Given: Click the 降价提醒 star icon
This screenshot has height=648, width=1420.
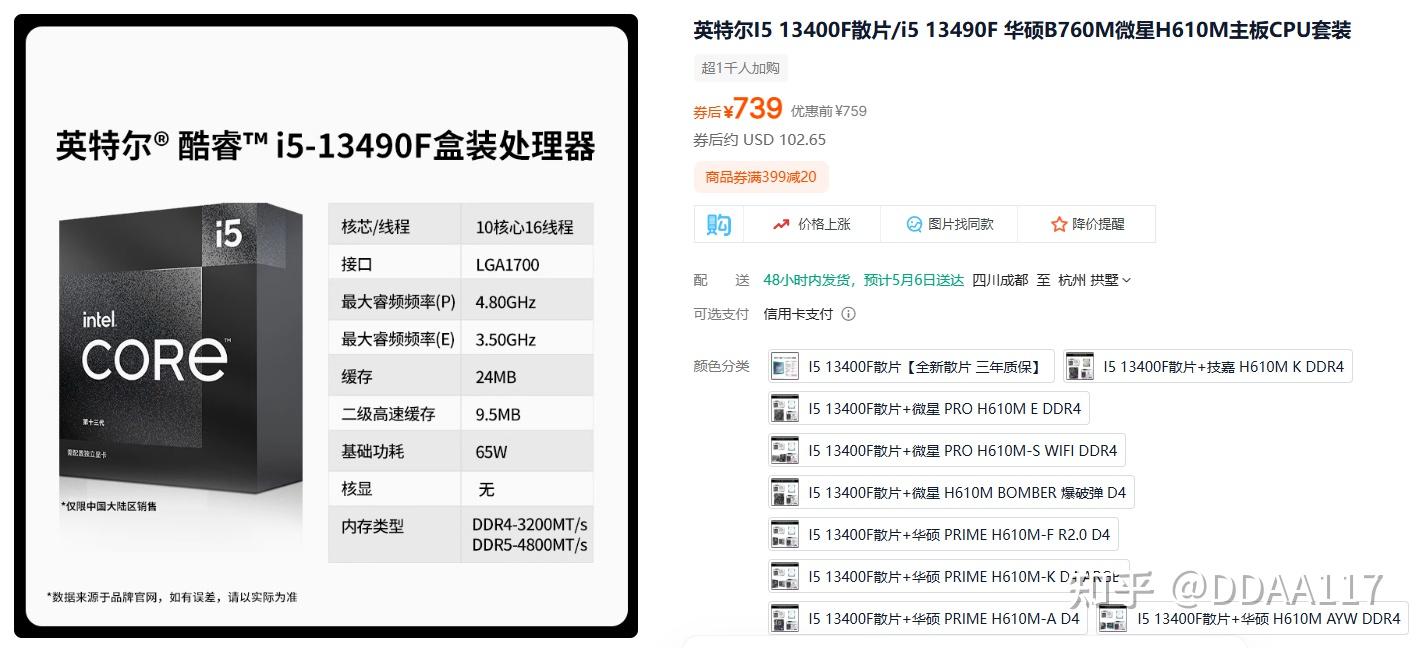Looking at the screenshot, I should (x=1059, y=224).
